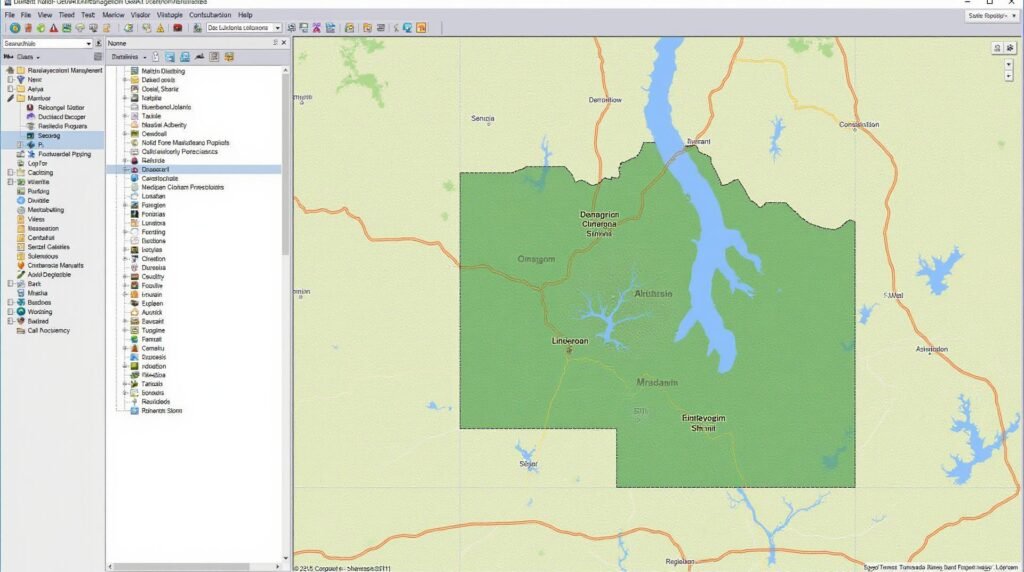Click the blue sphere icon beside Caksttochale
Viewport: 1024px width, 572px height.
(135, 178)
